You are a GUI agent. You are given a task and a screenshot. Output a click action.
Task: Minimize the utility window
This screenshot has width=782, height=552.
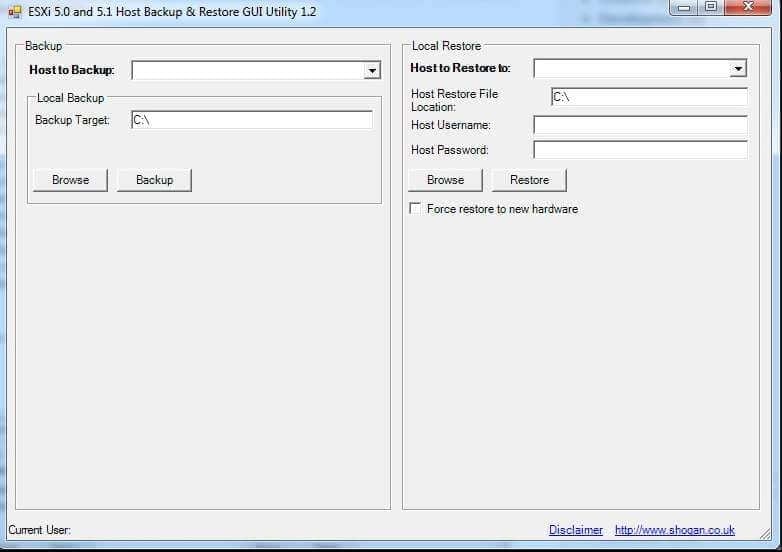tap(684, 7)
